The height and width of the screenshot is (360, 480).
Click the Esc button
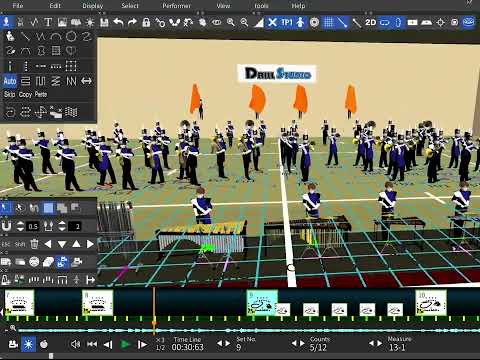pos(6,244)
